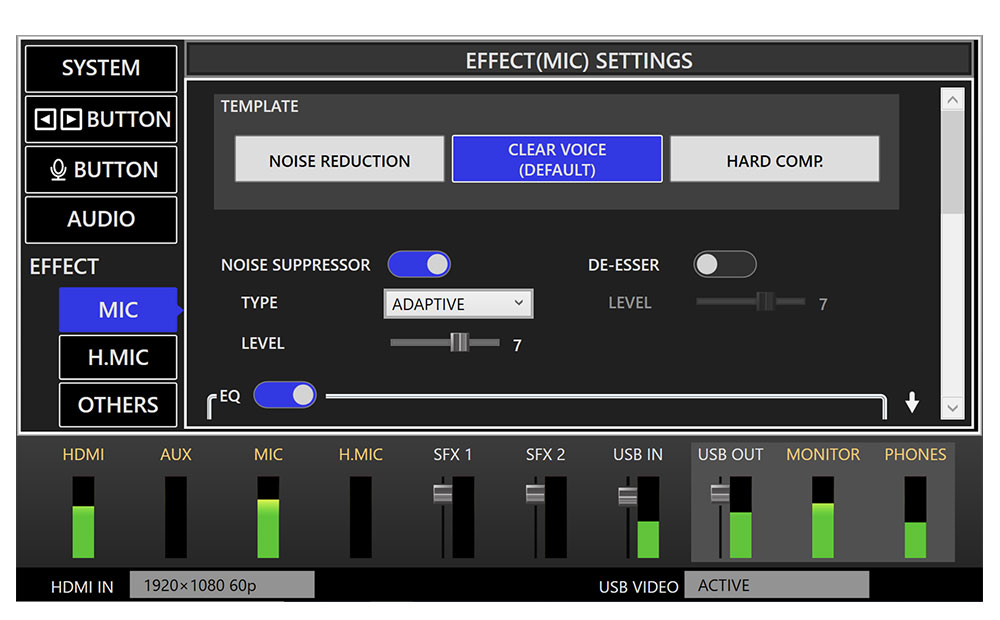Select the H.MIC effect tab
Screen dimensions: 1000x620
(118, 357)
